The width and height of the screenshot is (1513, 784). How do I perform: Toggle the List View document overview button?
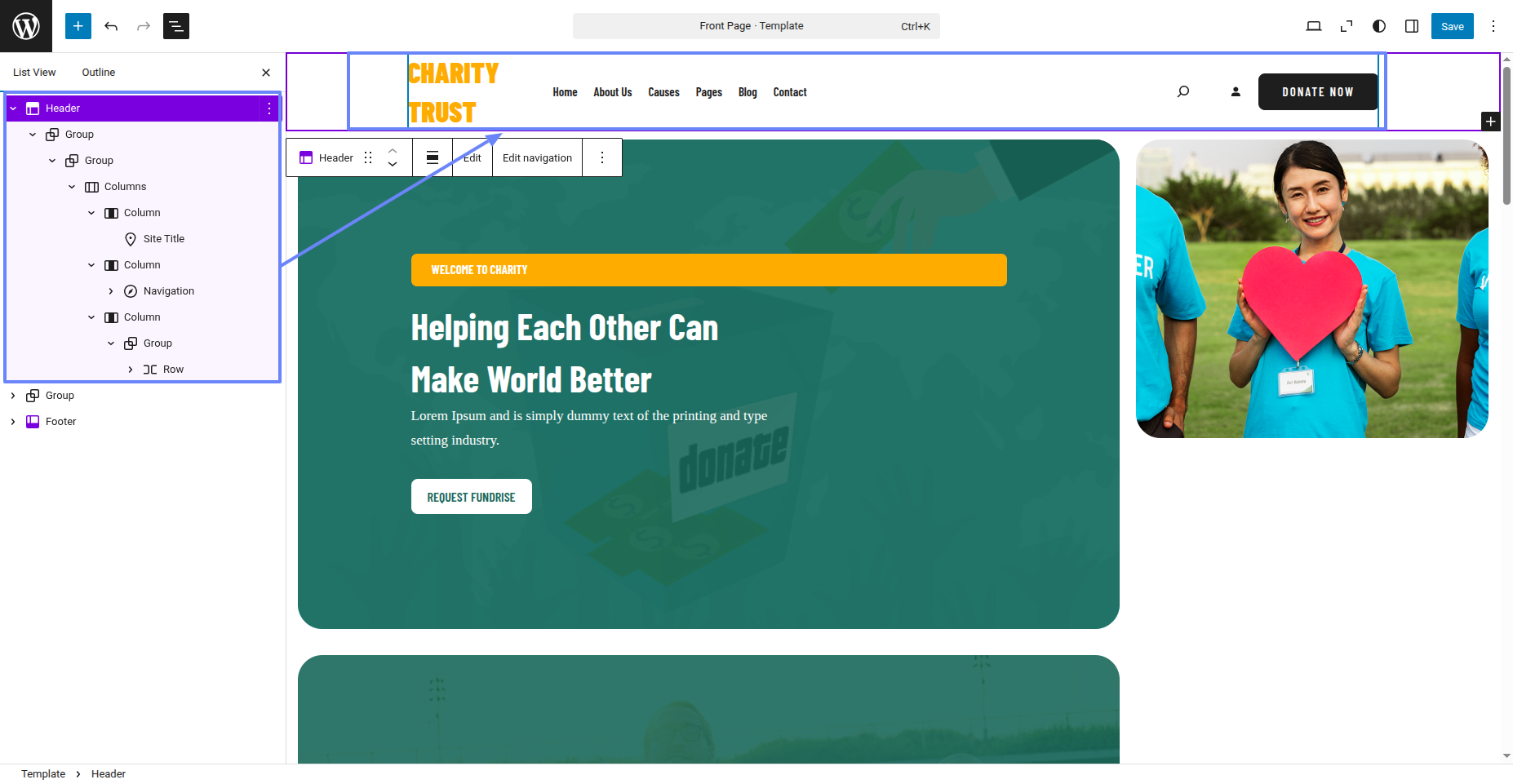[x=176, y=26]
